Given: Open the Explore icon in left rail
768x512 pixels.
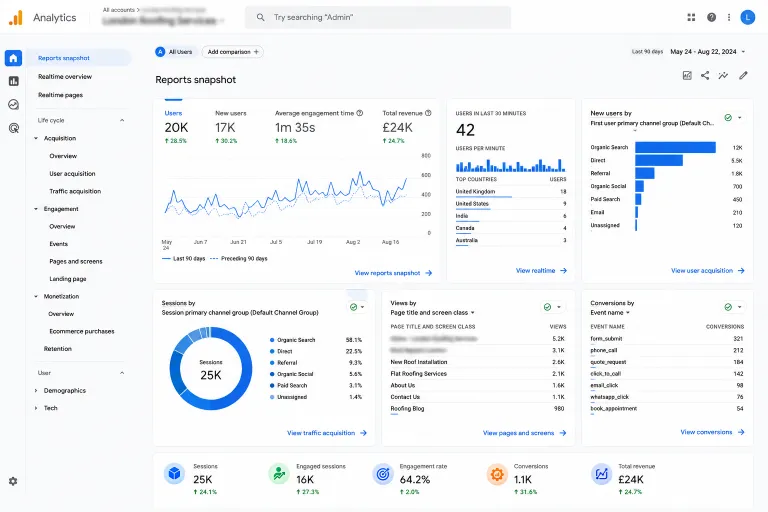Looking at the screenshot, I should coord(14,104).
